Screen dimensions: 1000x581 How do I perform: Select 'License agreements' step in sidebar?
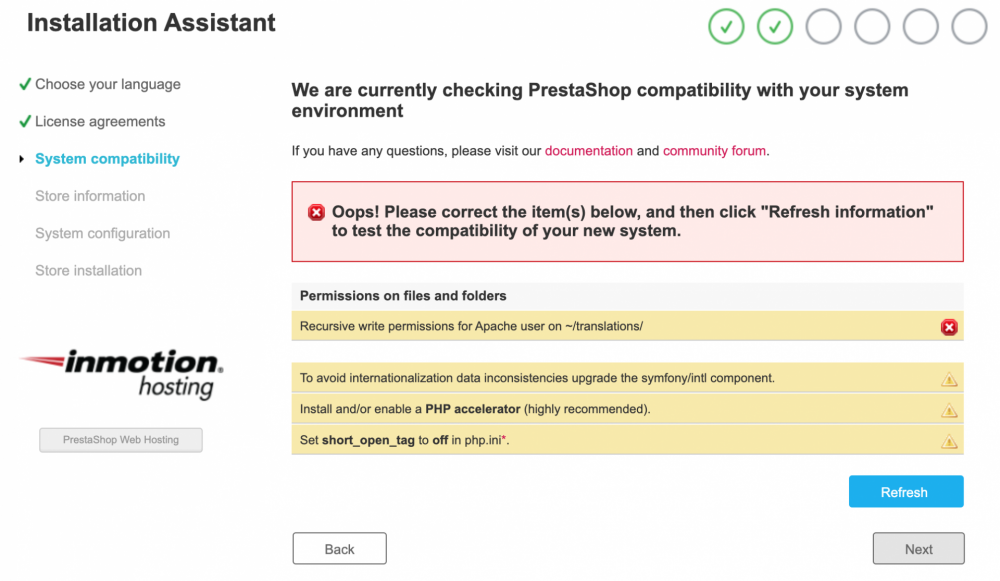click(x=100, y=122)
